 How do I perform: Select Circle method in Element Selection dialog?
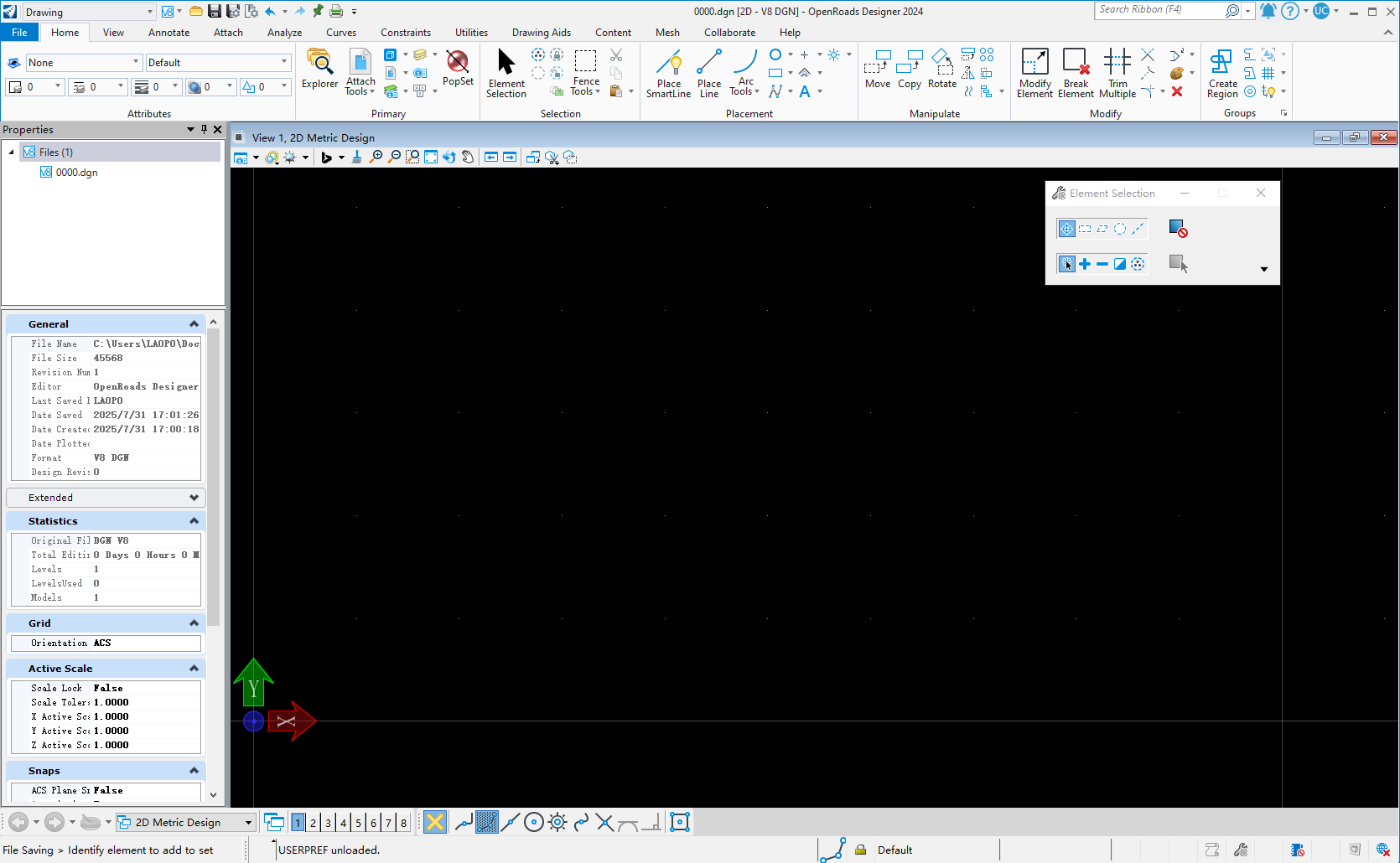click(1120, 229)
